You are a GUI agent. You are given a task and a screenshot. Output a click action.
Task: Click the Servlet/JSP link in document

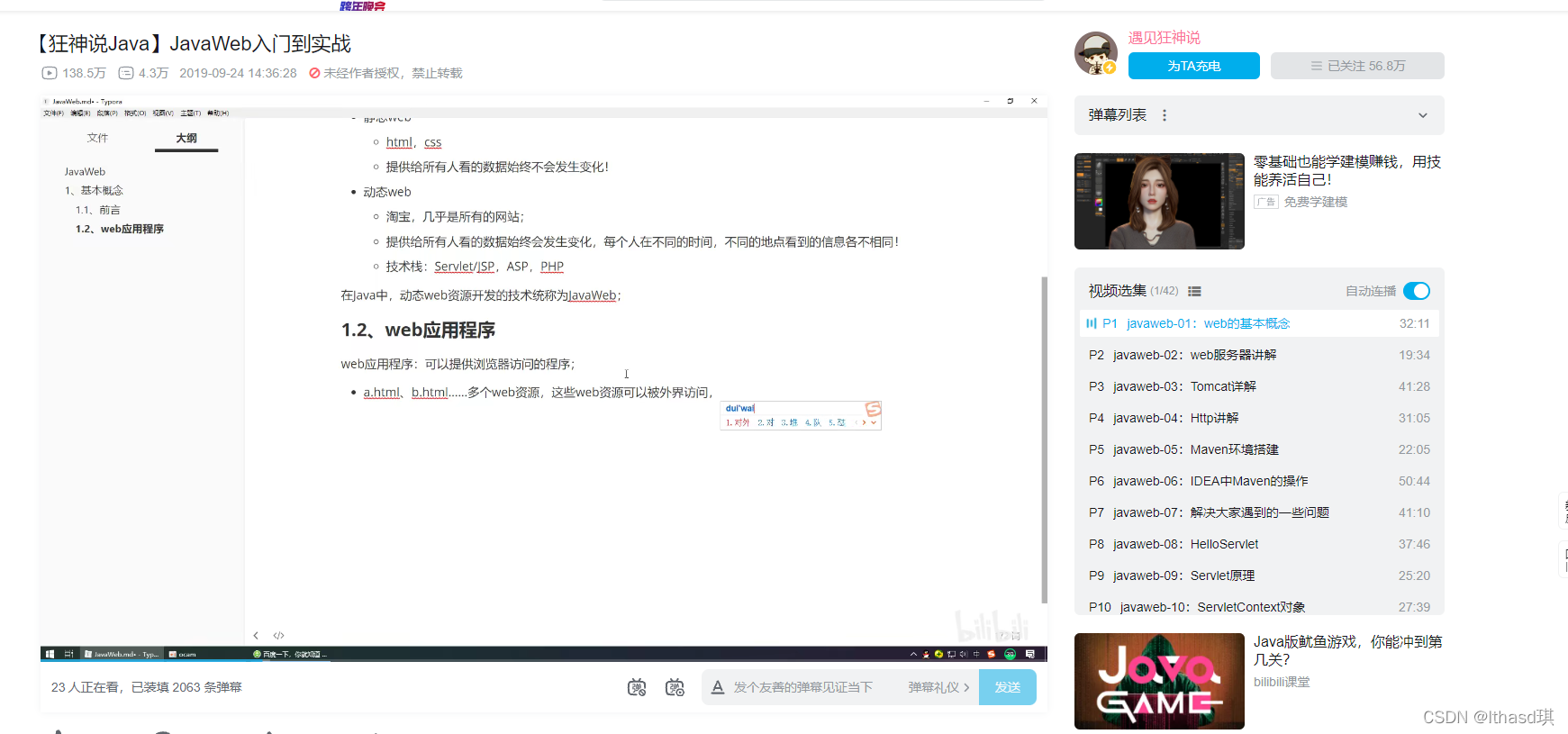(x=465, y=267)
